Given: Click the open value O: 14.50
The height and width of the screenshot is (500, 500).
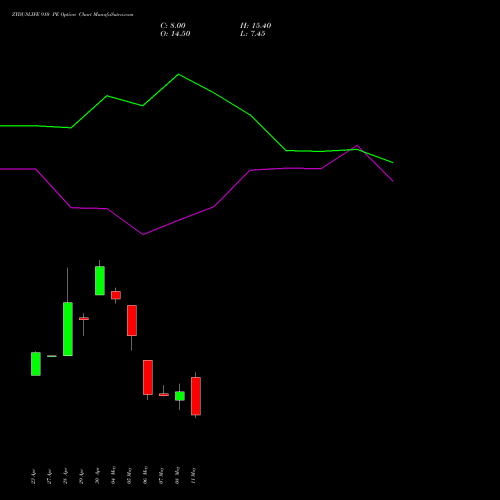Looking at the screenshot, I should [175, 34].
